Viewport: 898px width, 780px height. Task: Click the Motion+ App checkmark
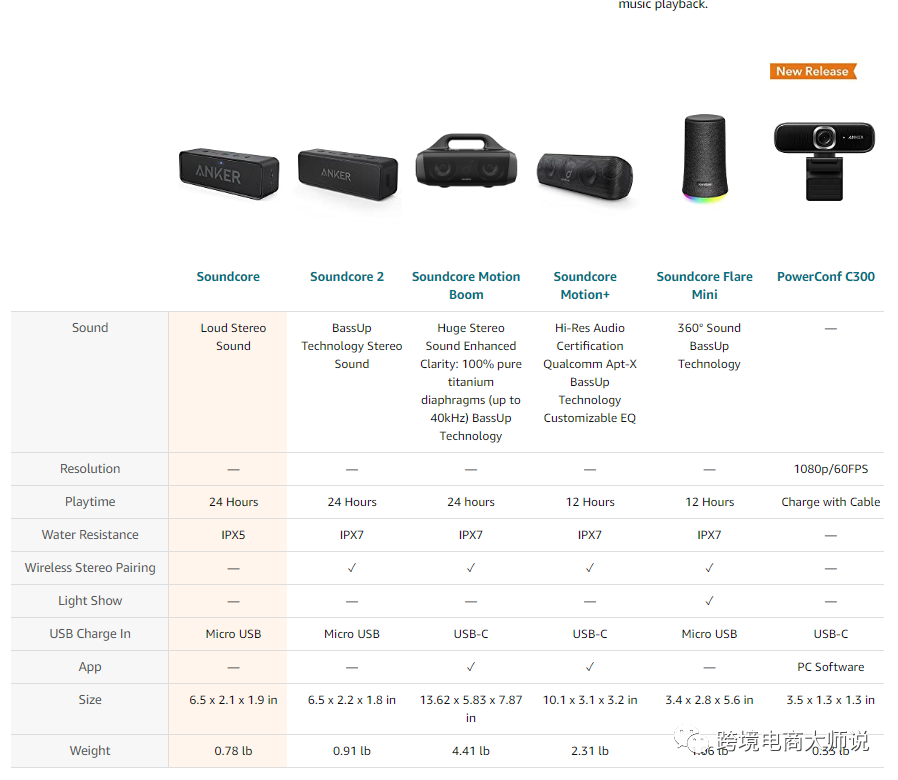590,667
